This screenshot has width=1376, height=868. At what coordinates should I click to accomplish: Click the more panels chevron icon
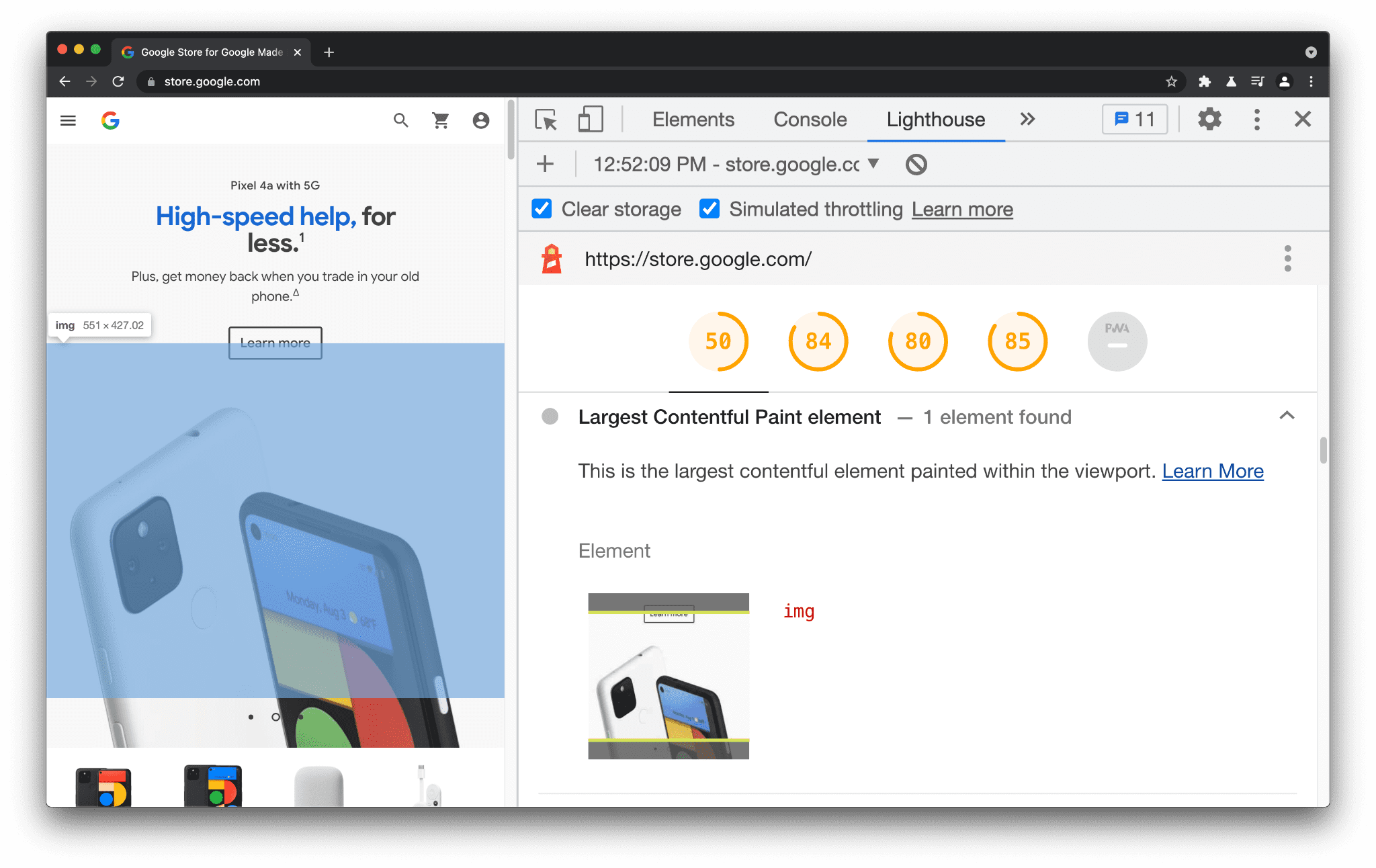[x=1027, y=119]
